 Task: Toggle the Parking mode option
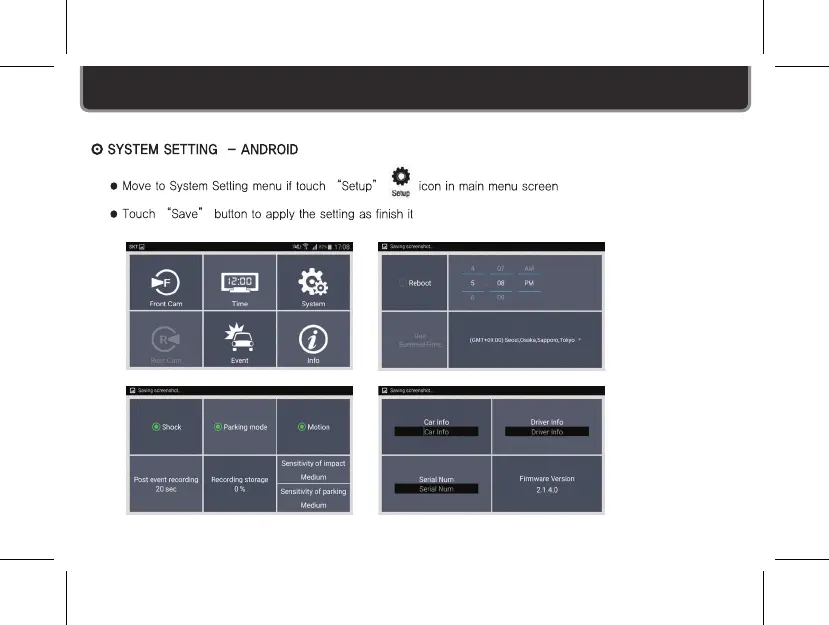click(x=241, y=427)
